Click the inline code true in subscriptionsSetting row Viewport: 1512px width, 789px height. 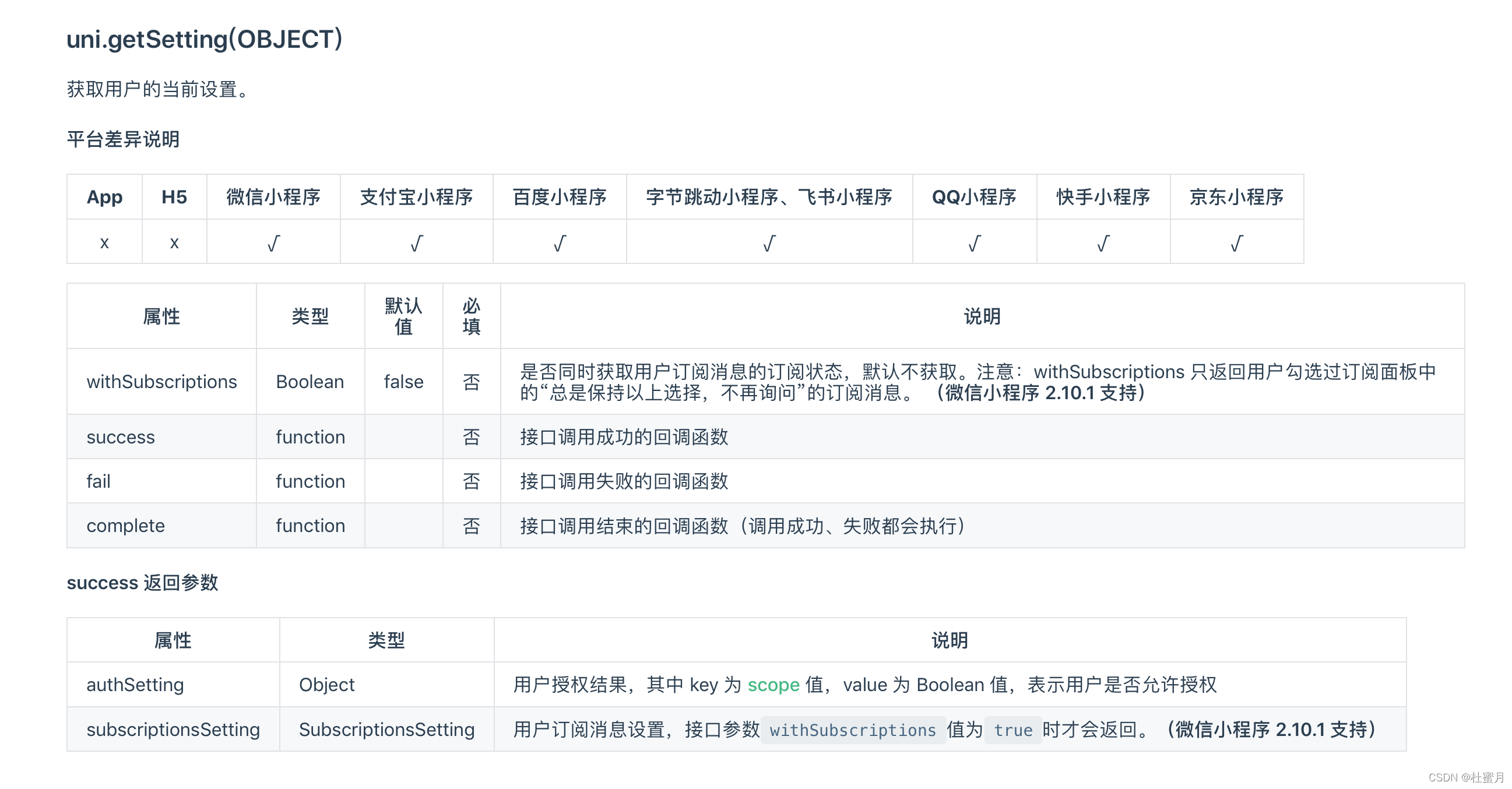(1012, 730)
